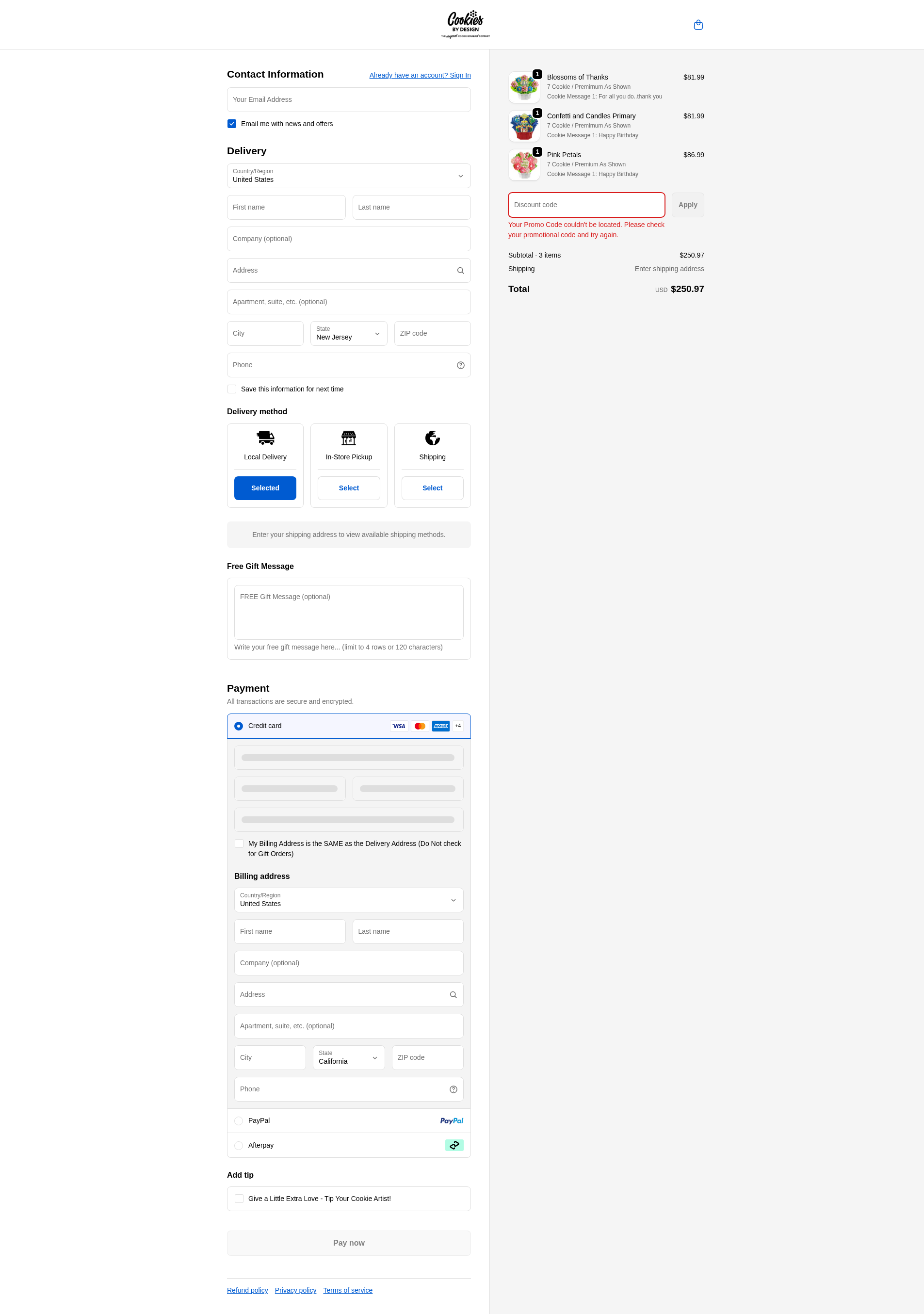924x1314 pixels.
Task: Expand the delivery State dropdown showing New Jersey
Action: [348, 333]
